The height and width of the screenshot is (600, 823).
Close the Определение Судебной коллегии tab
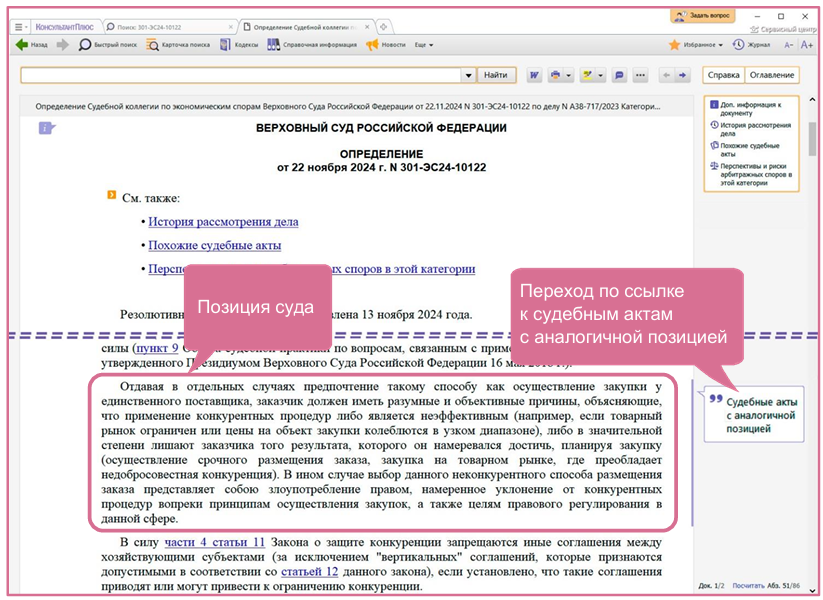367,27
